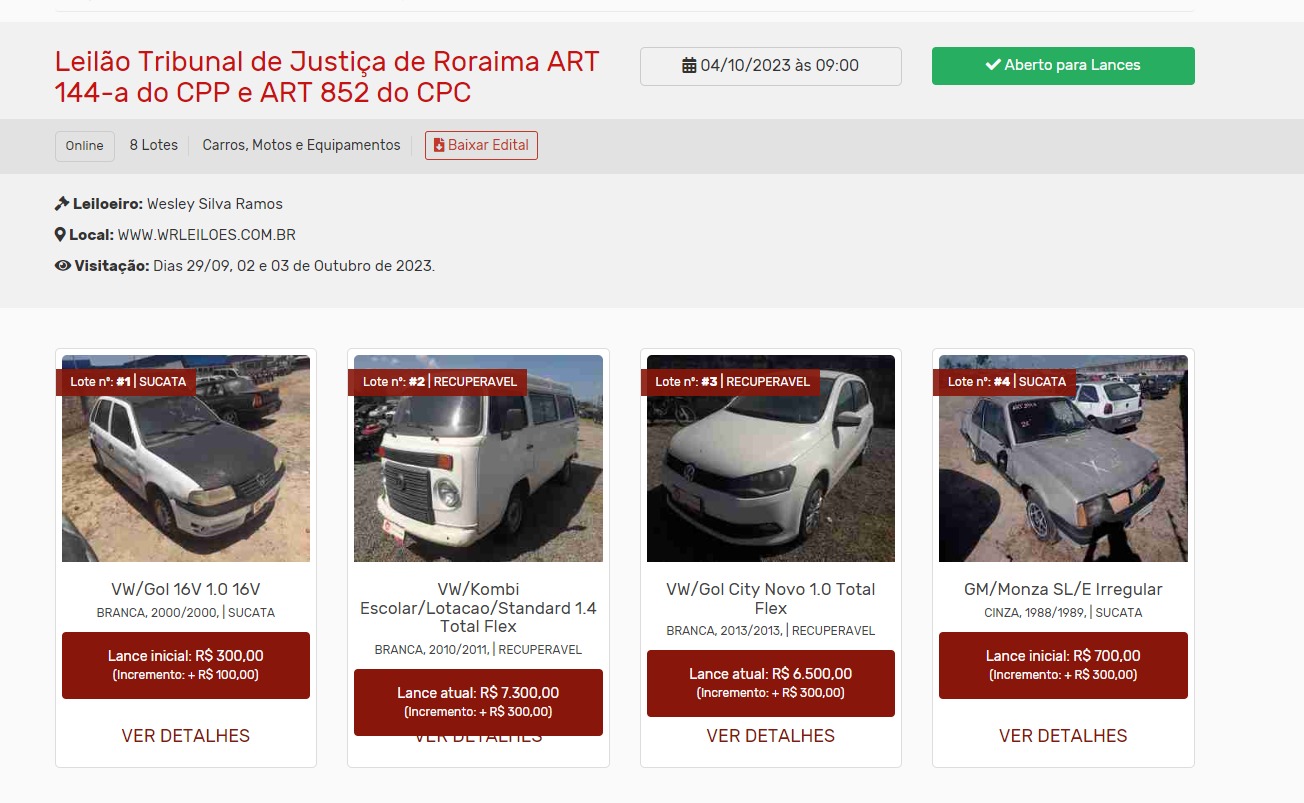Click the Lote nº #3 RECUPERAVEL badge
The width and height of the screenshot is (1304, 803).
(730, 382)
